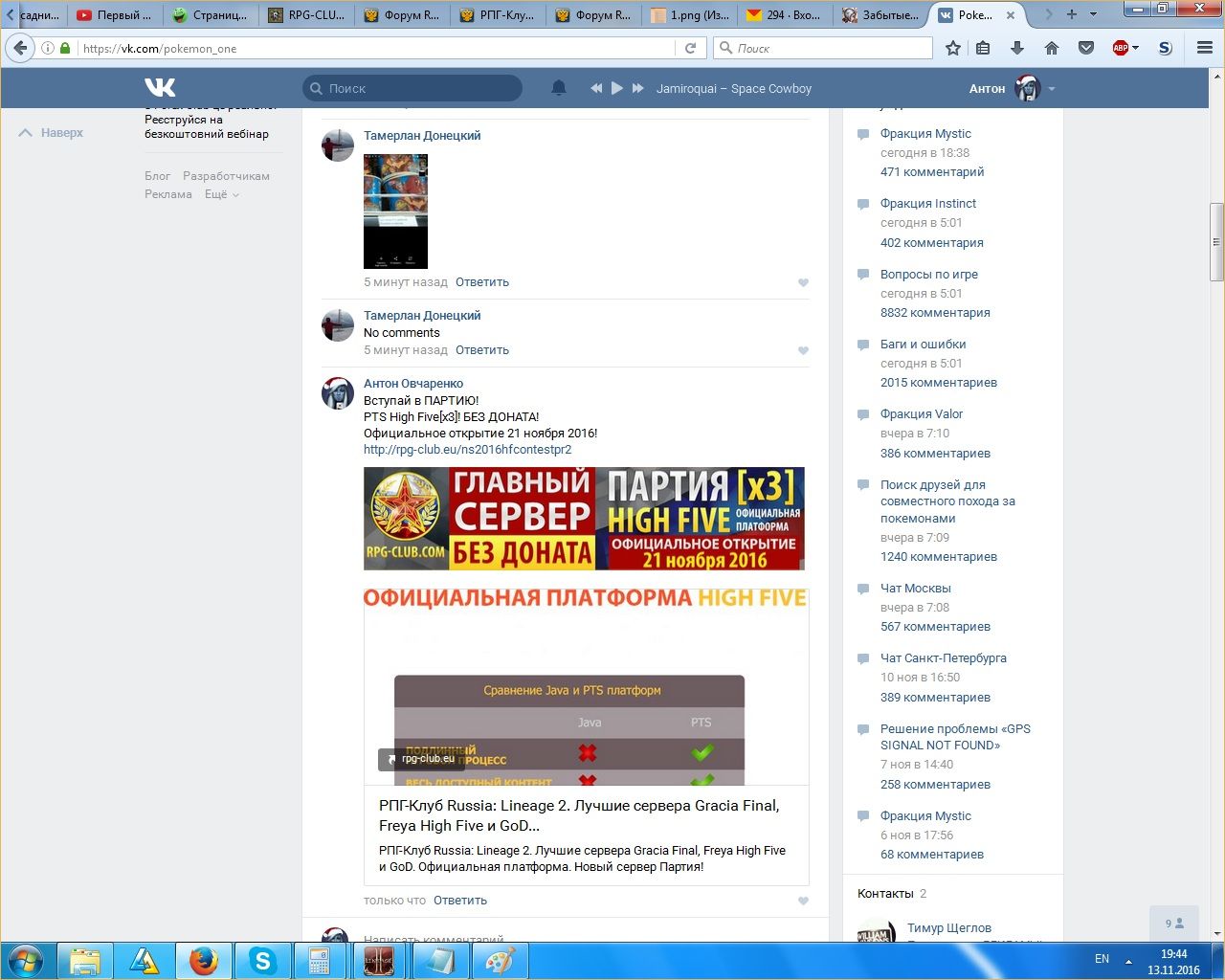Click 'Ответить' under 'No comments'
Screen dimensions: 1225x980
coord(482,350)
